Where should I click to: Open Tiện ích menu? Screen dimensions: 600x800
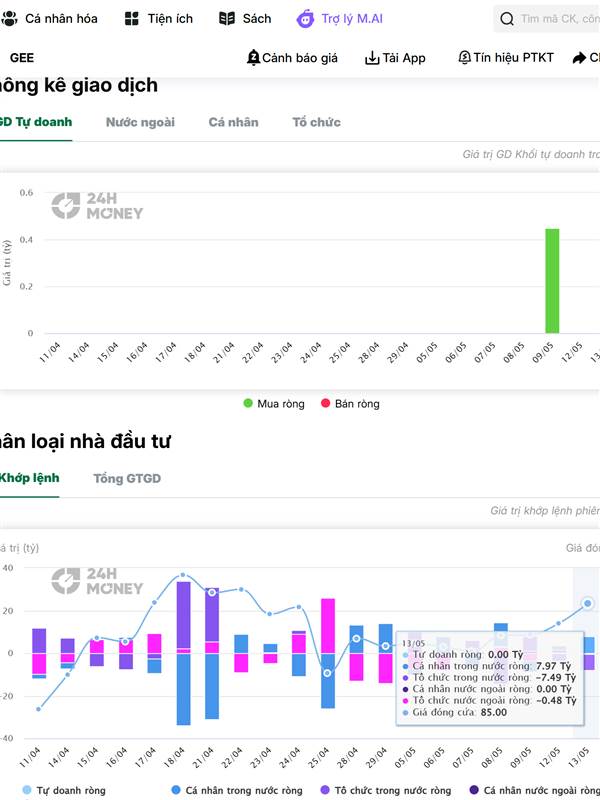(159, 19)
